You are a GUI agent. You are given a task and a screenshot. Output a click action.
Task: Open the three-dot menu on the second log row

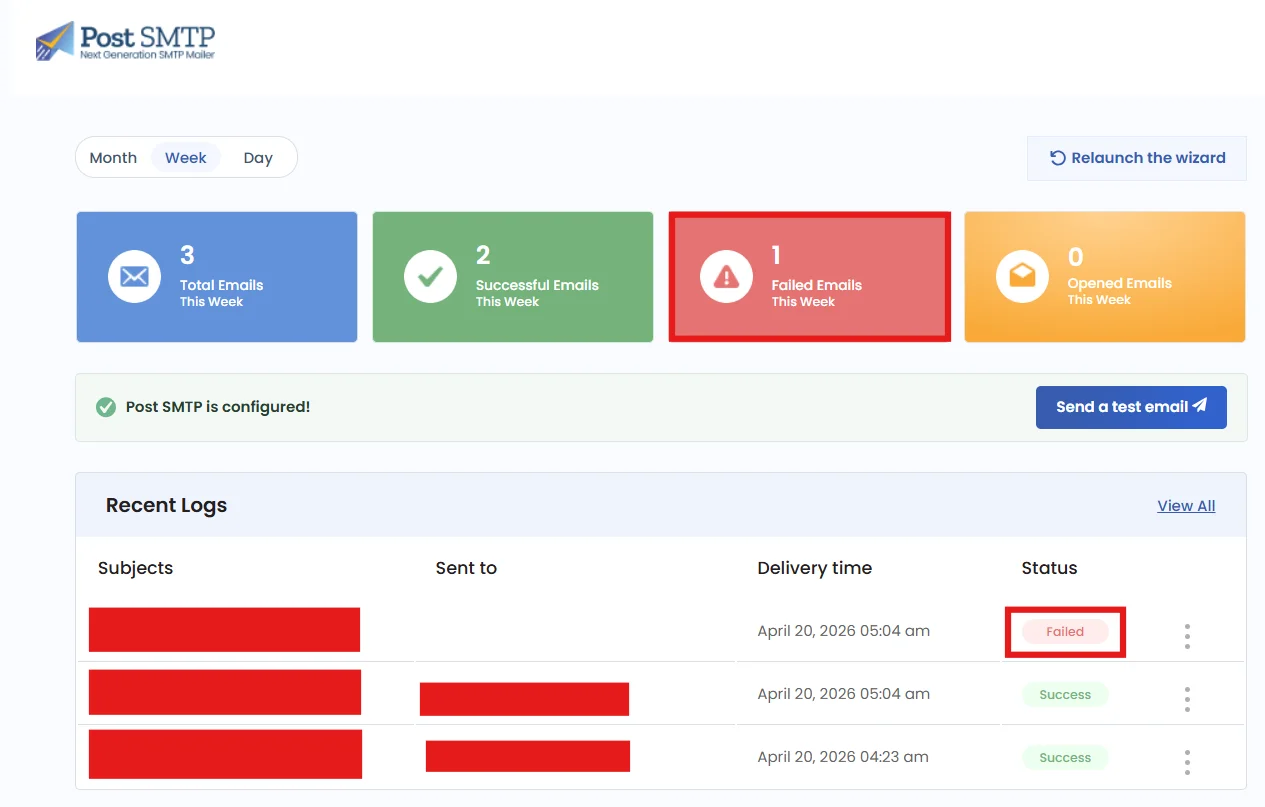(x=1186, y=699)
